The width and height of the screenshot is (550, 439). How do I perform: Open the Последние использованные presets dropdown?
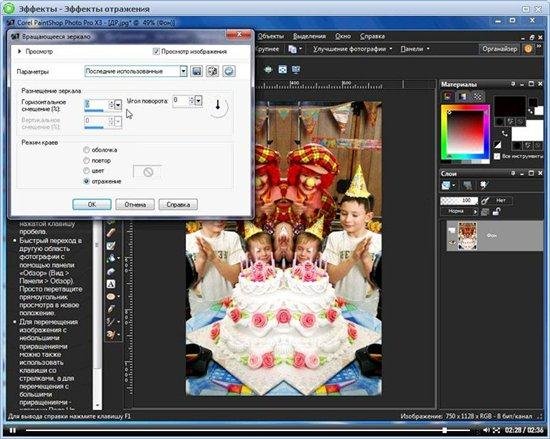[183, 71]
